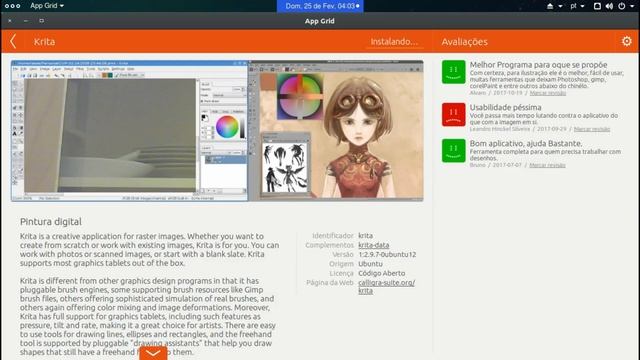640x360 pixels.
Task: Click review title Usabilidade péssima
Action: point(505,107)
